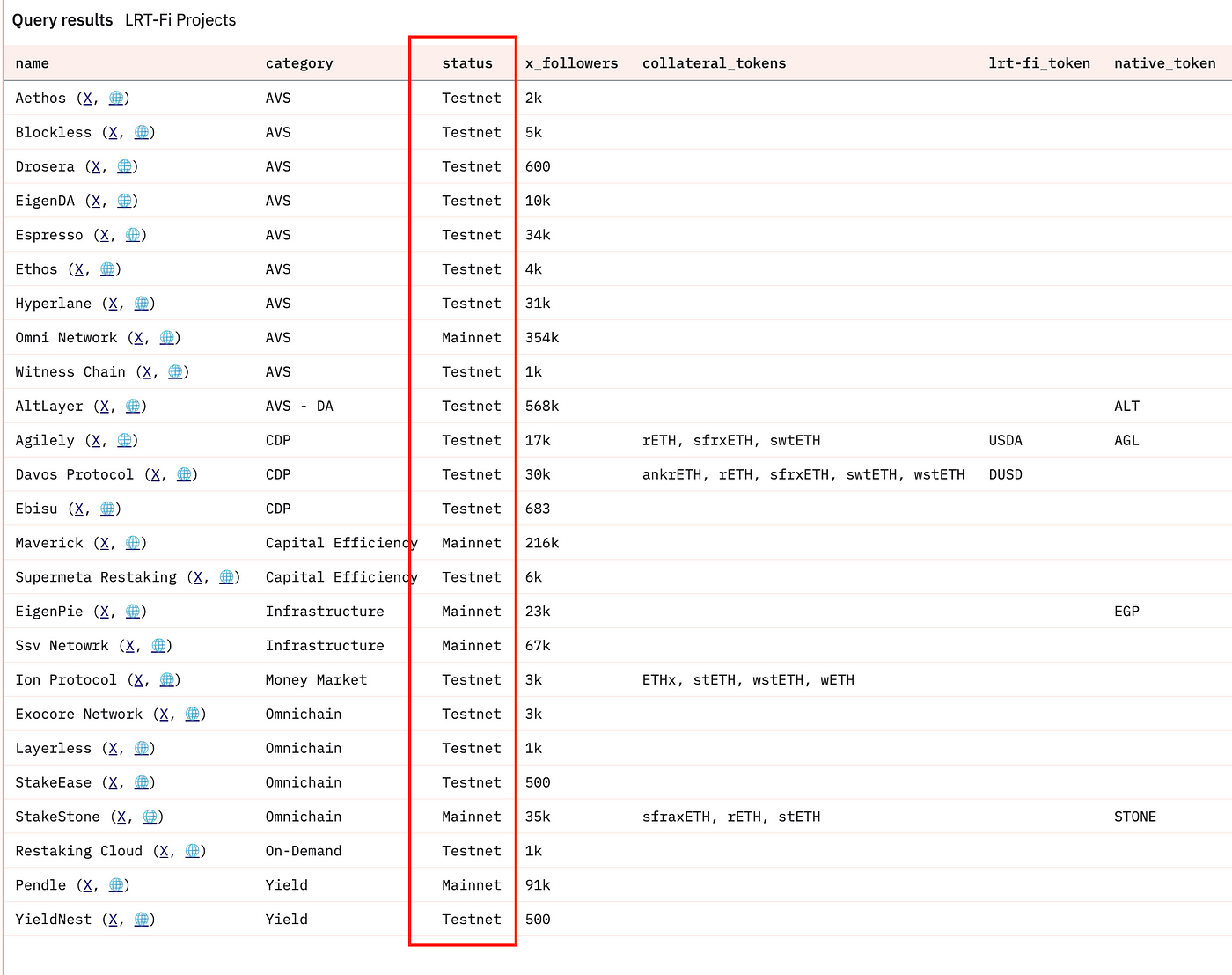The width and height of the screenshot is (1232, 975).
Task: Open the globe website icon for Davos Protocol
Action: point(185,474)
